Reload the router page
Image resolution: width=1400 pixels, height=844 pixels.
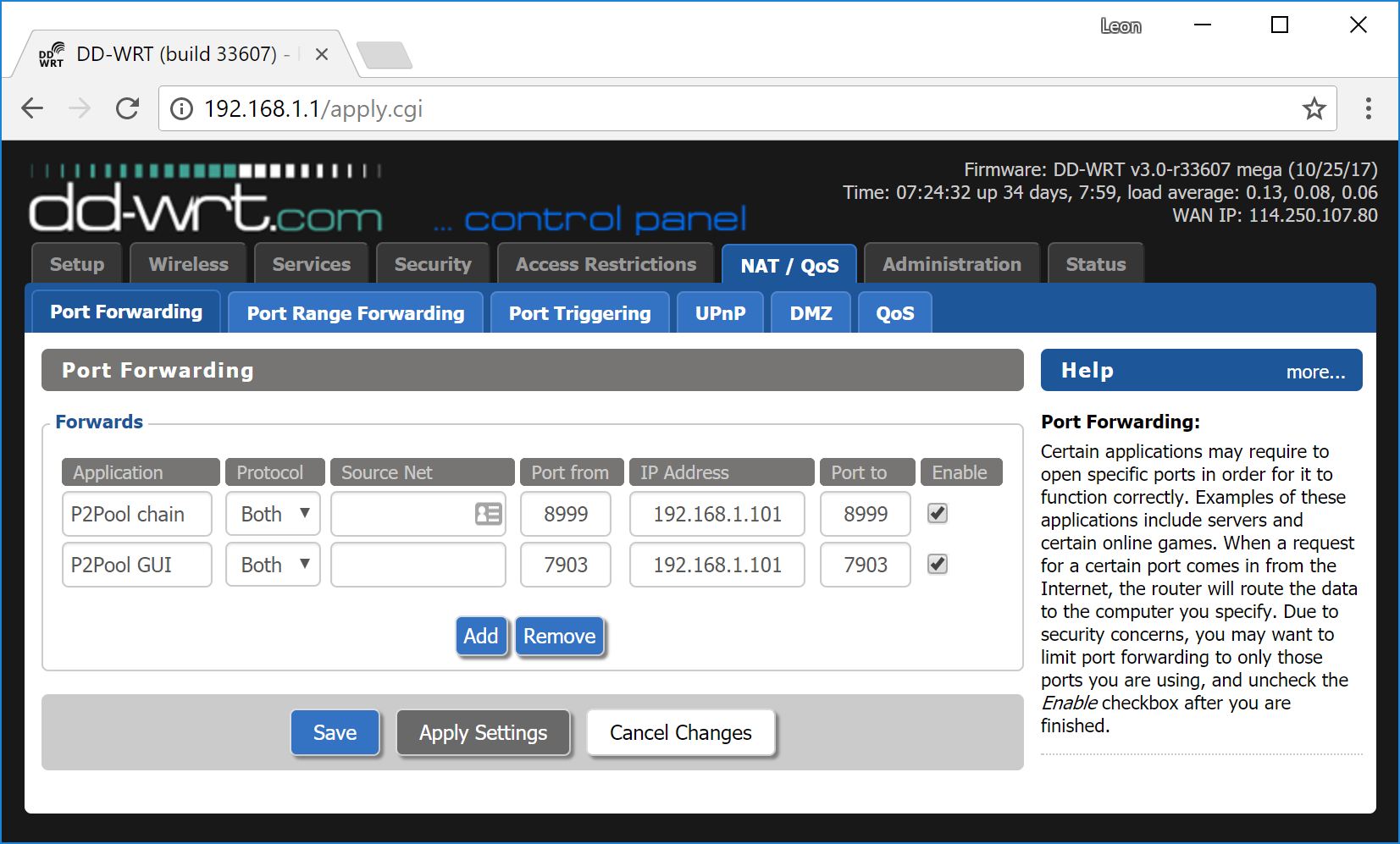click(127, 108)
